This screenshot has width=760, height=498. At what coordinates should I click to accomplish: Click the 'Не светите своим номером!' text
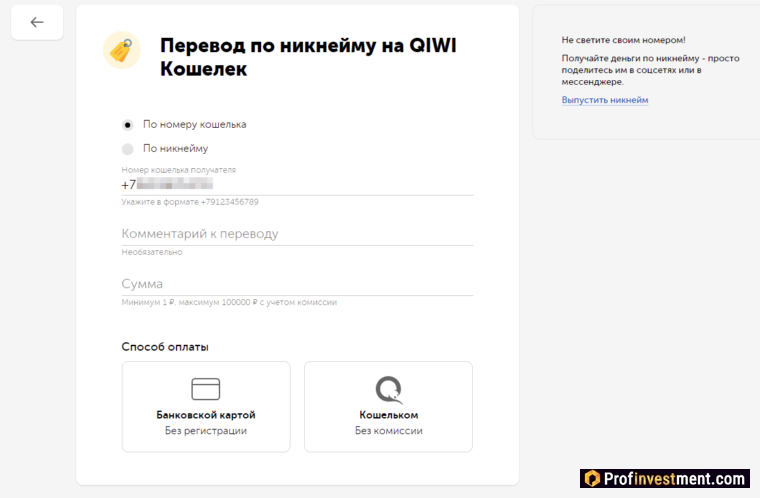click(x=623, y=40)
